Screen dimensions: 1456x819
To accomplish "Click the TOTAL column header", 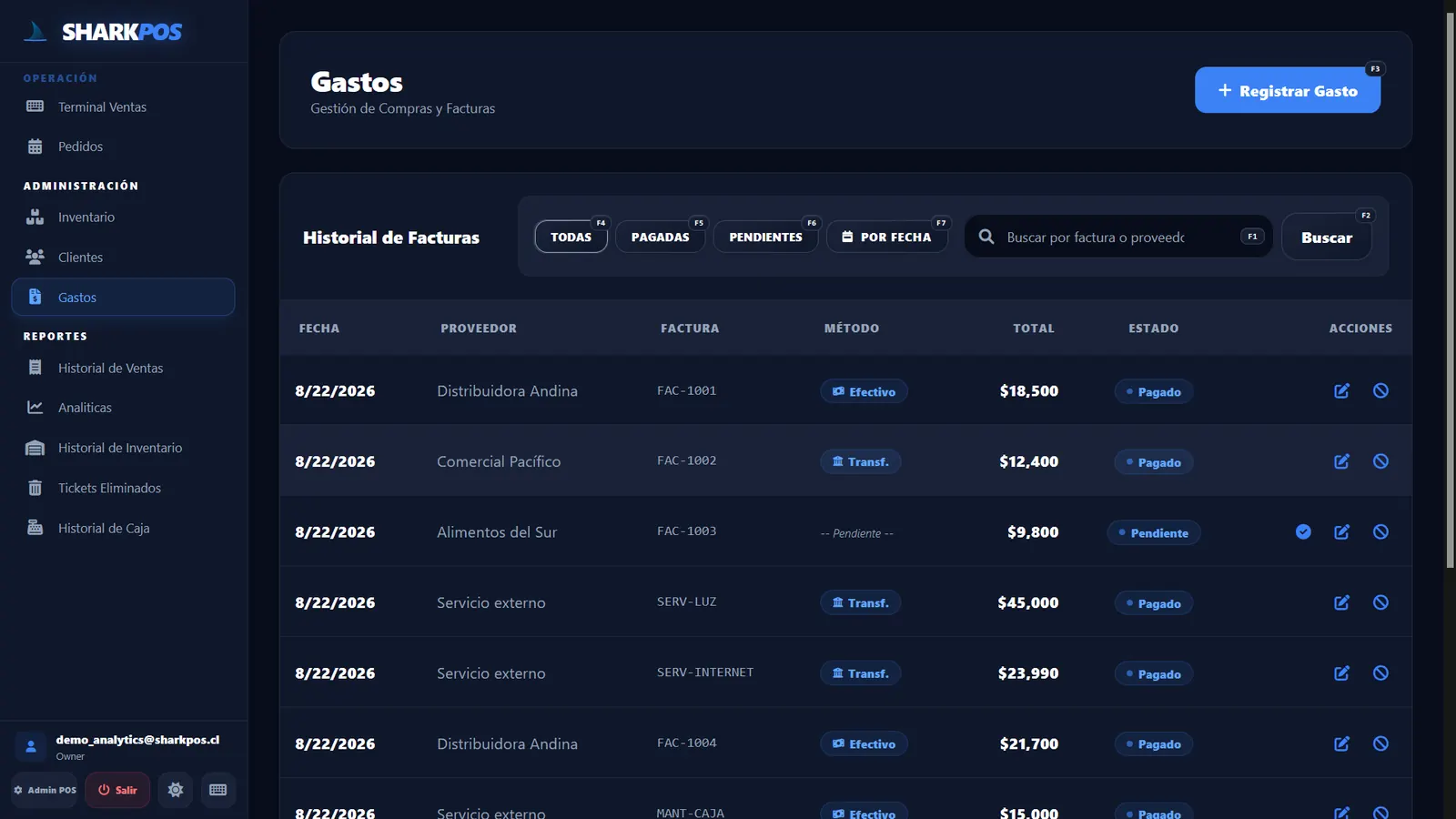I will (x=1034, y=329).
